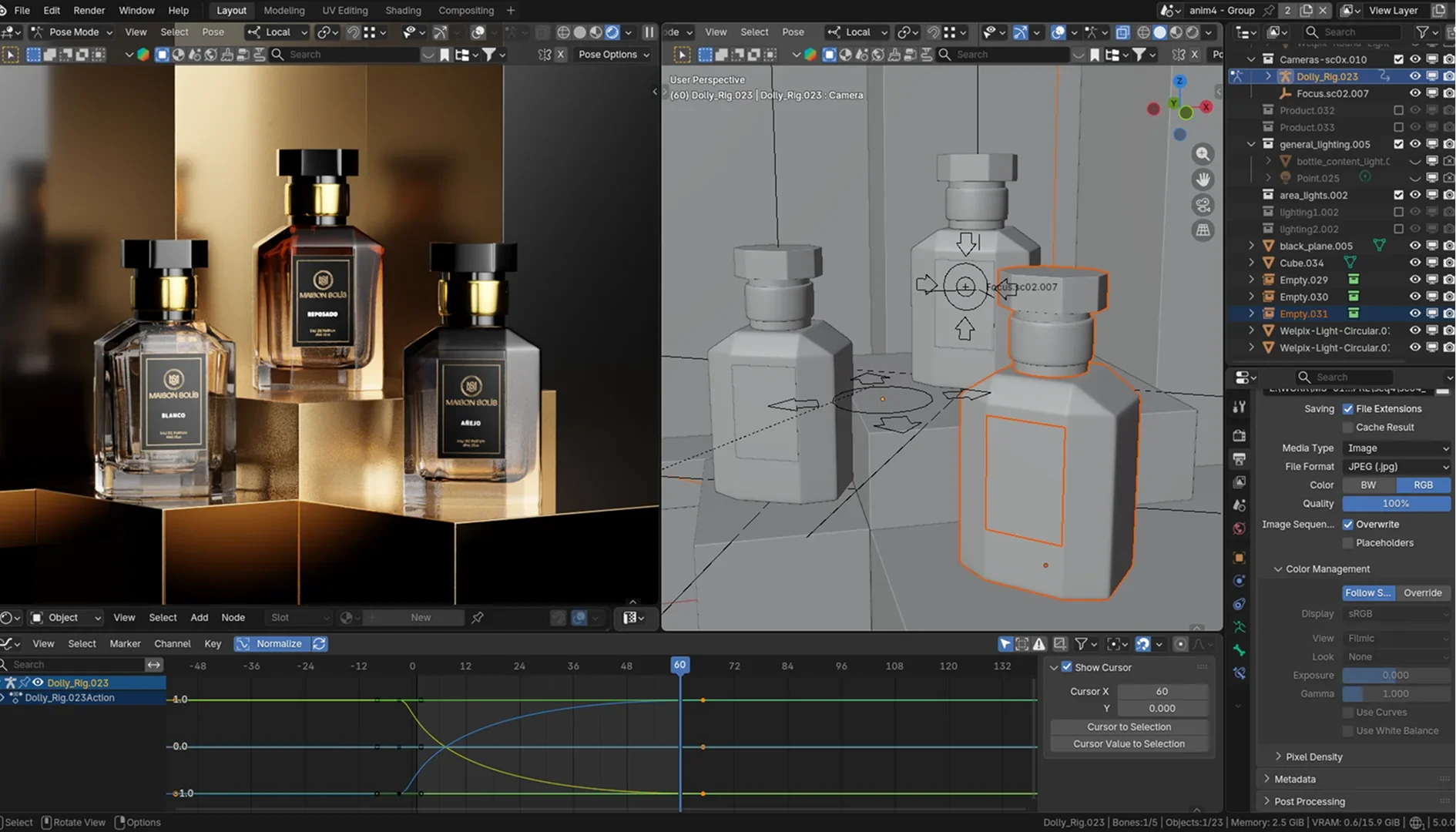Click the frame 60 playhead marker
The width and height of the screenshot is (1456, 832).
tap(679, 665)
